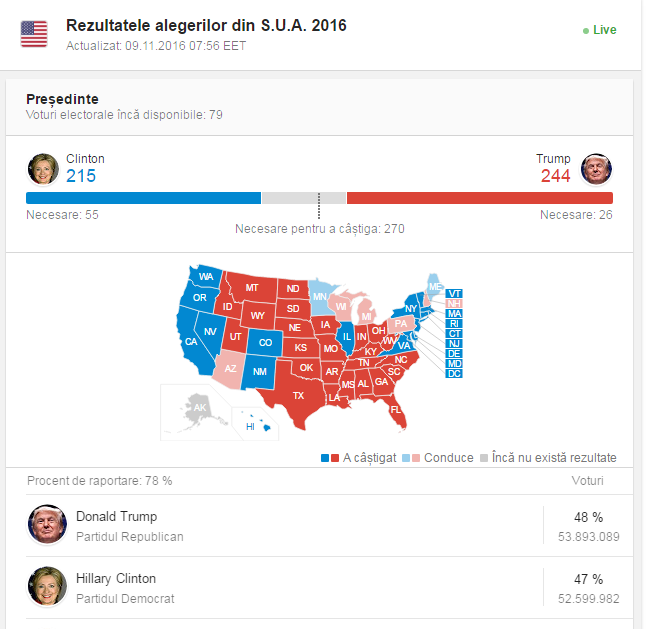651x629 pixels.
Task: Click the US flag icon in header
Action: coord(34,34)
